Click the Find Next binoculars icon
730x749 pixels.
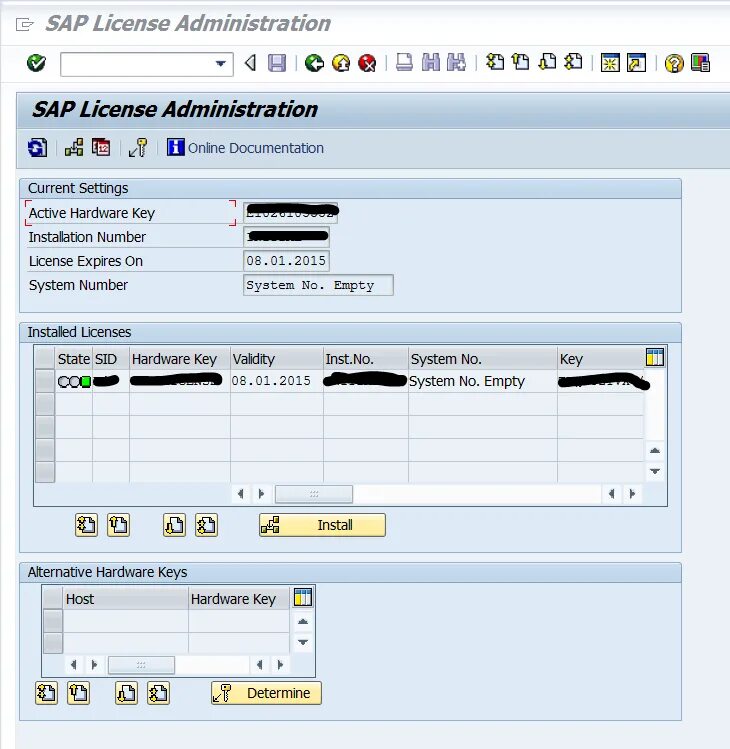tap(456, 63)
